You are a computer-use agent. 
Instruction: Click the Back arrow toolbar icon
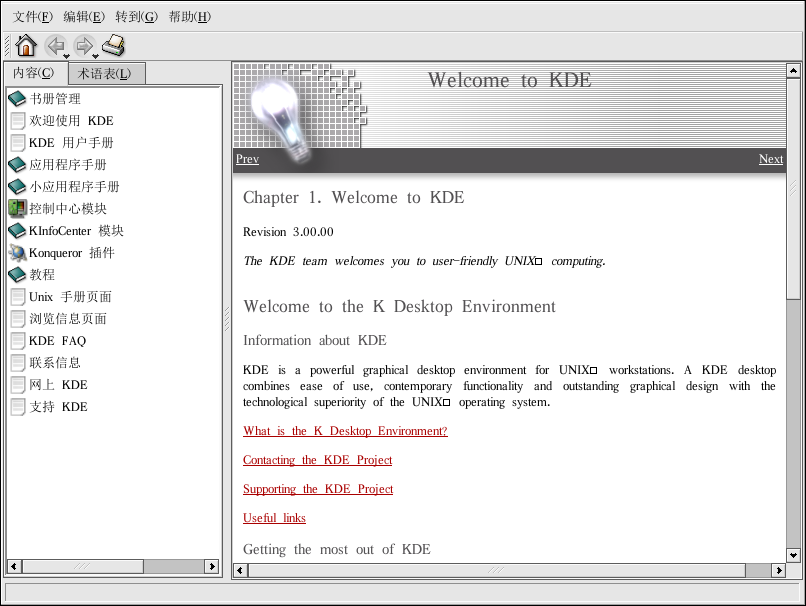[x=55, y=45]
